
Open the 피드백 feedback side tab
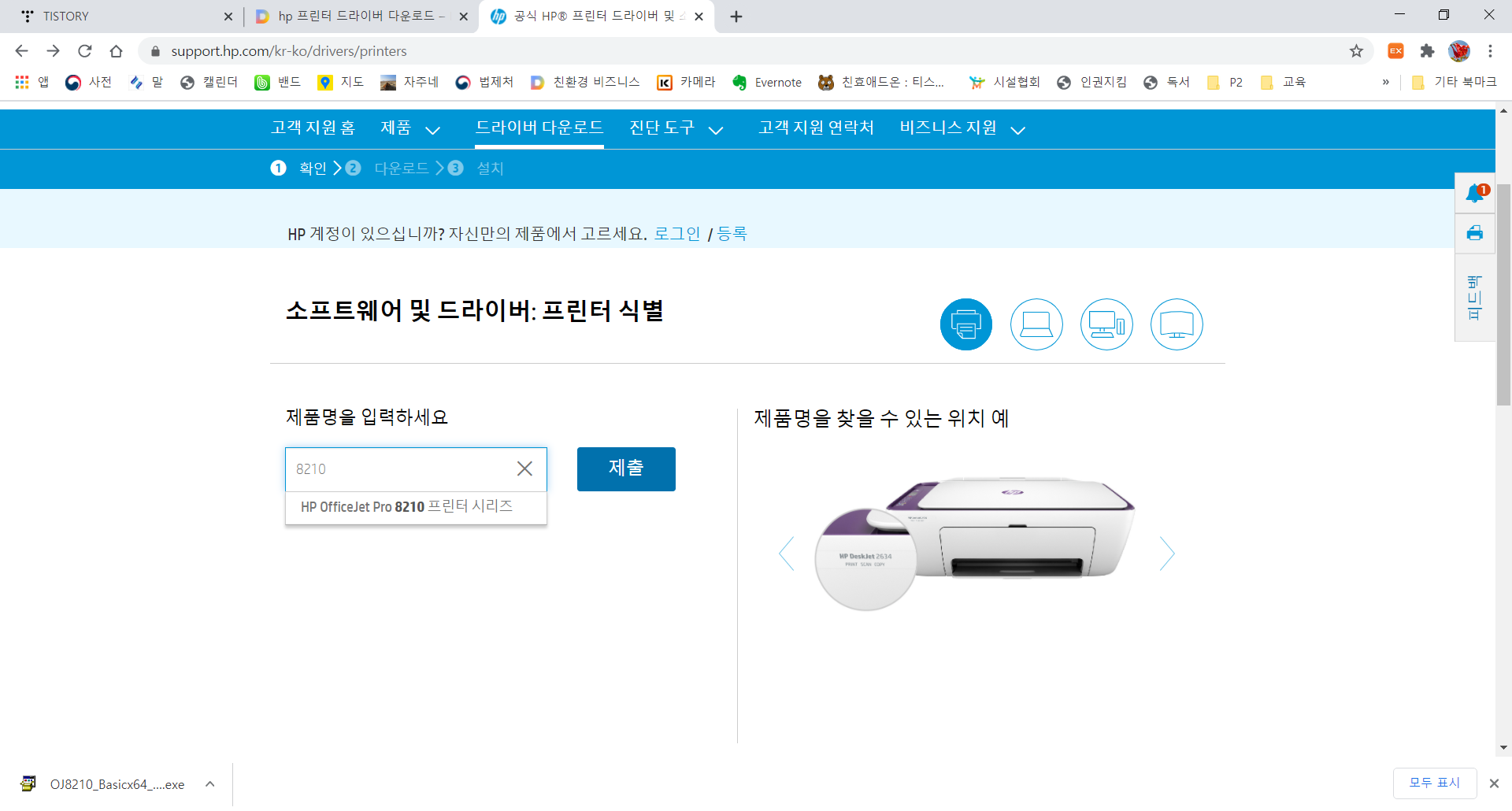click(1475, 298)
